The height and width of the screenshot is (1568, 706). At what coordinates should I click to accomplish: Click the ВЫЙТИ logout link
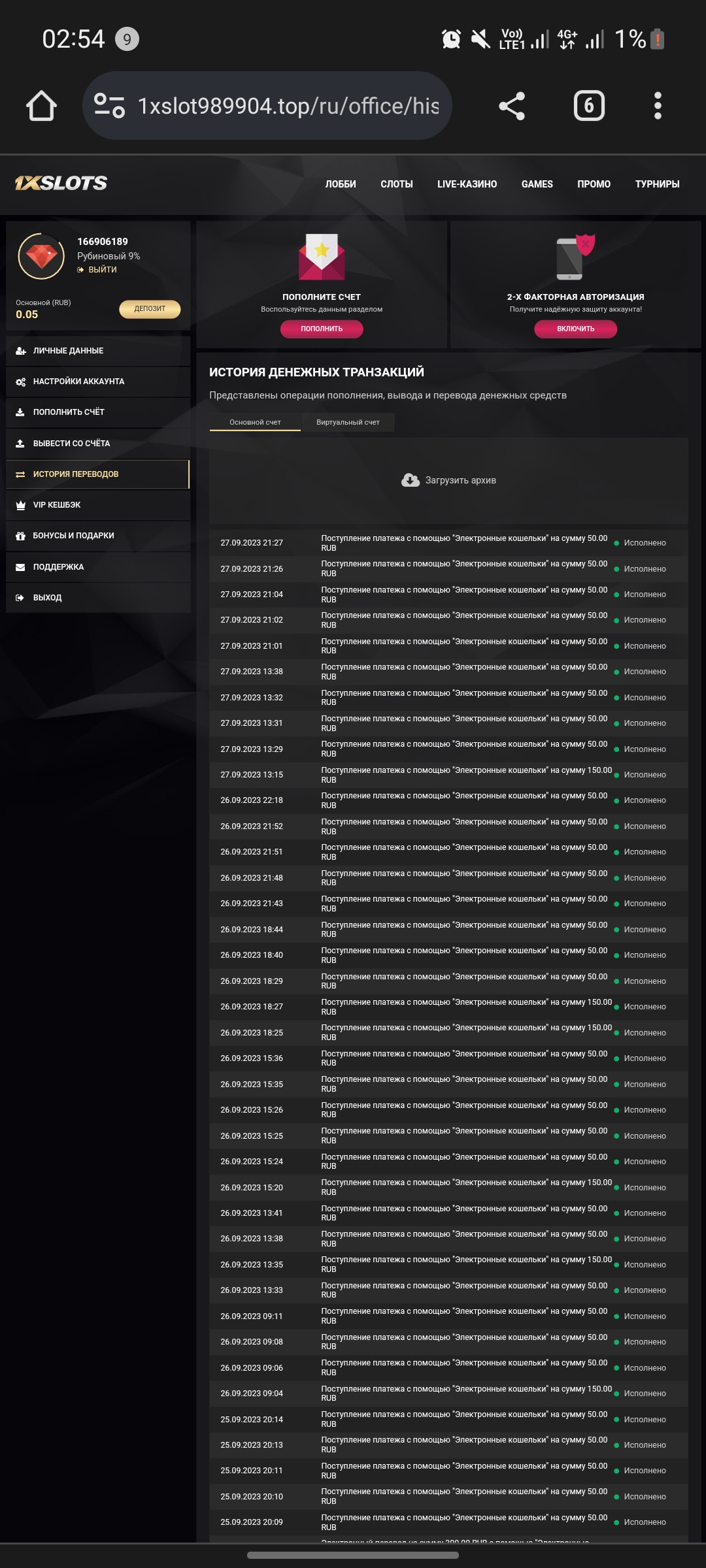tap(102, 270)
